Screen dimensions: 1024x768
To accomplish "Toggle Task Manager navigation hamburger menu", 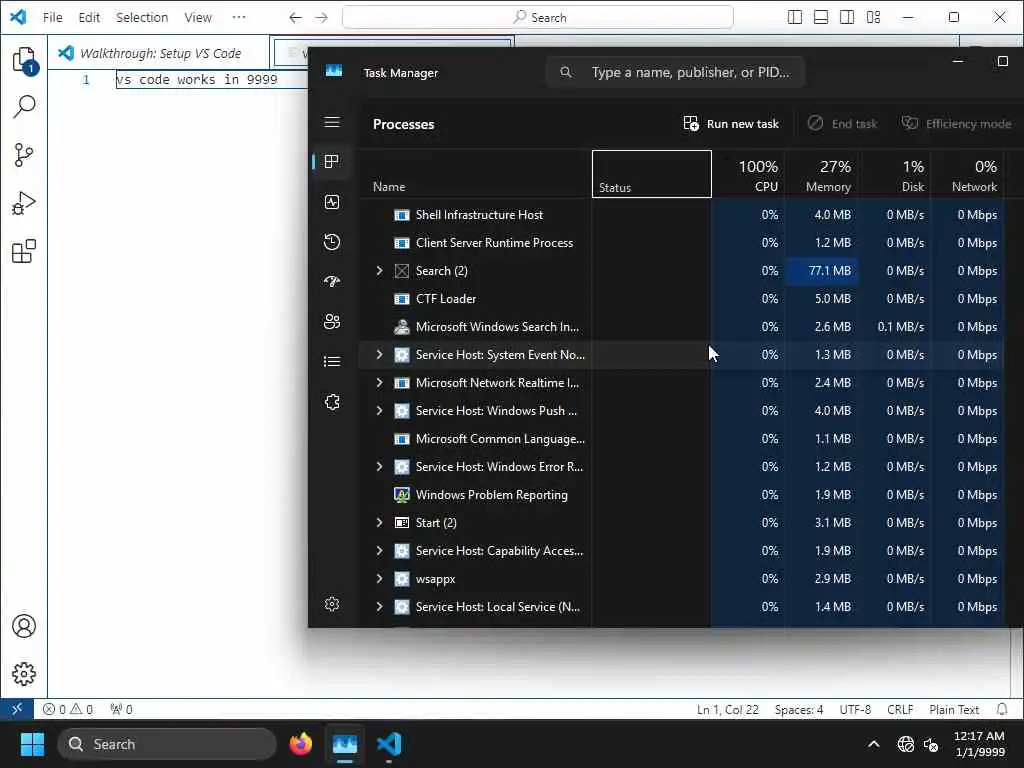I will 332,122.
